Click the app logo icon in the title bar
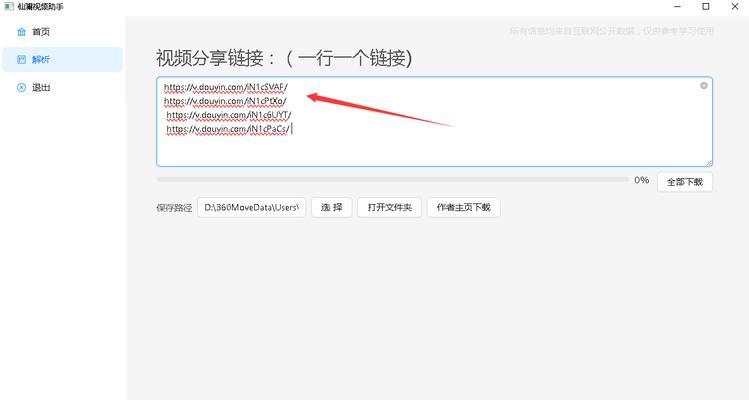The width and height of the screenshot is (749, 400). [8, 6]
